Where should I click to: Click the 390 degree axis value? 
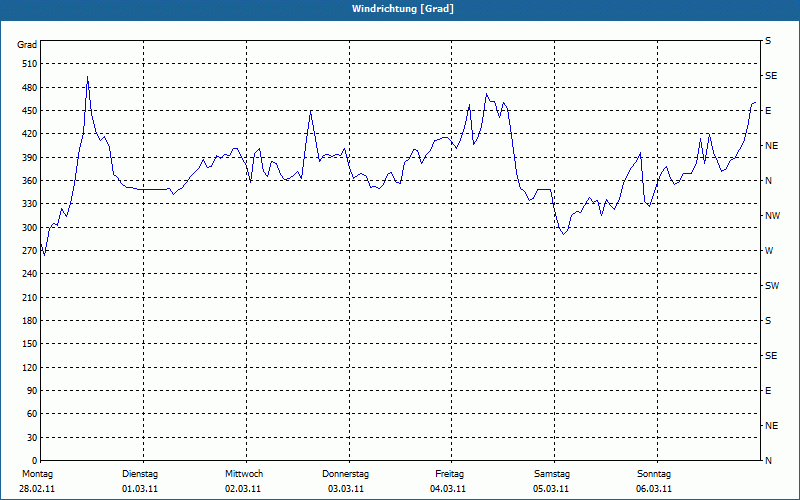click(x=30, y=158)
